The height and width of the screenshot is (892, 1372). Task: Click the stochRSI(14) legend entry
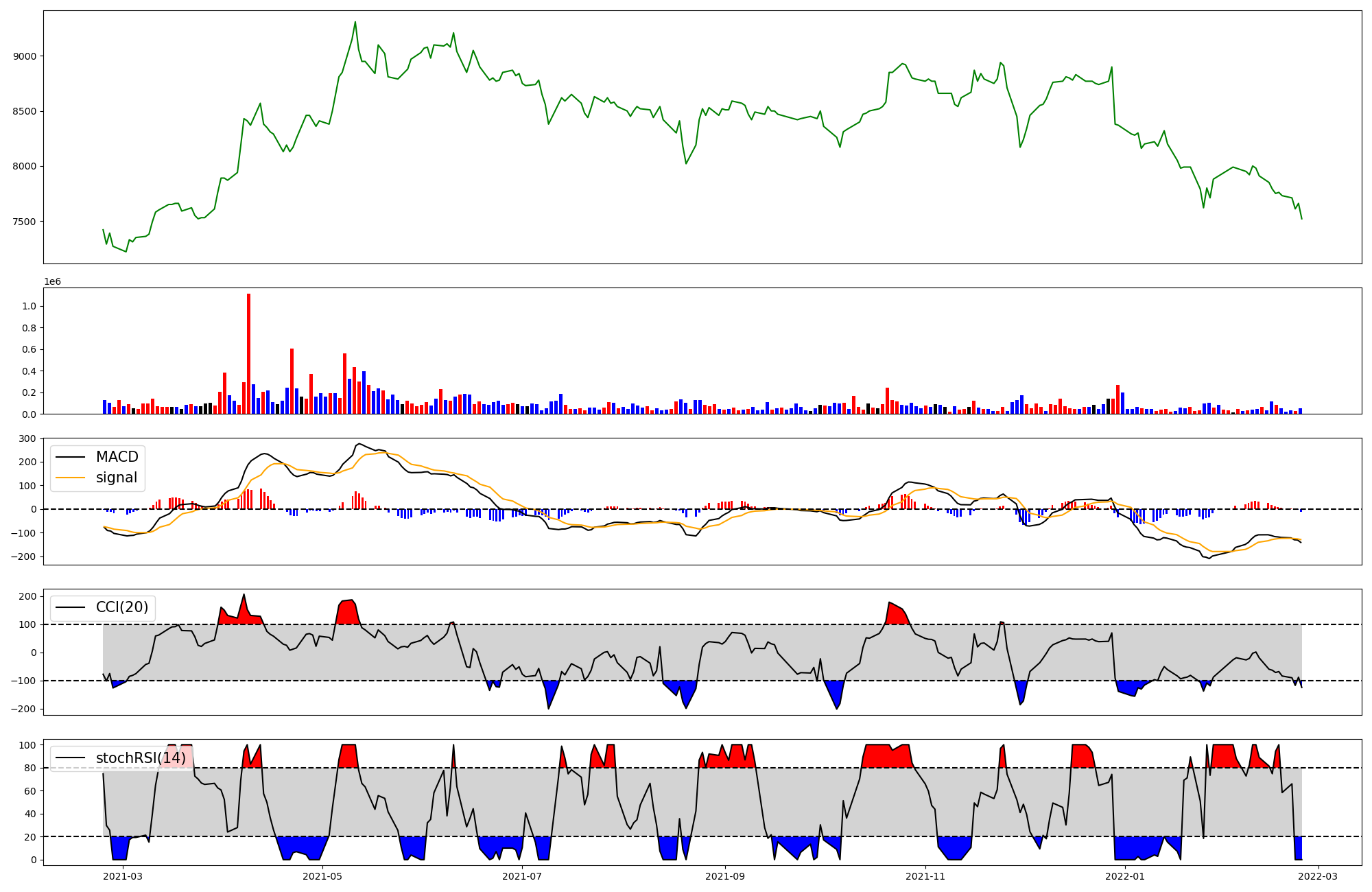141,758
